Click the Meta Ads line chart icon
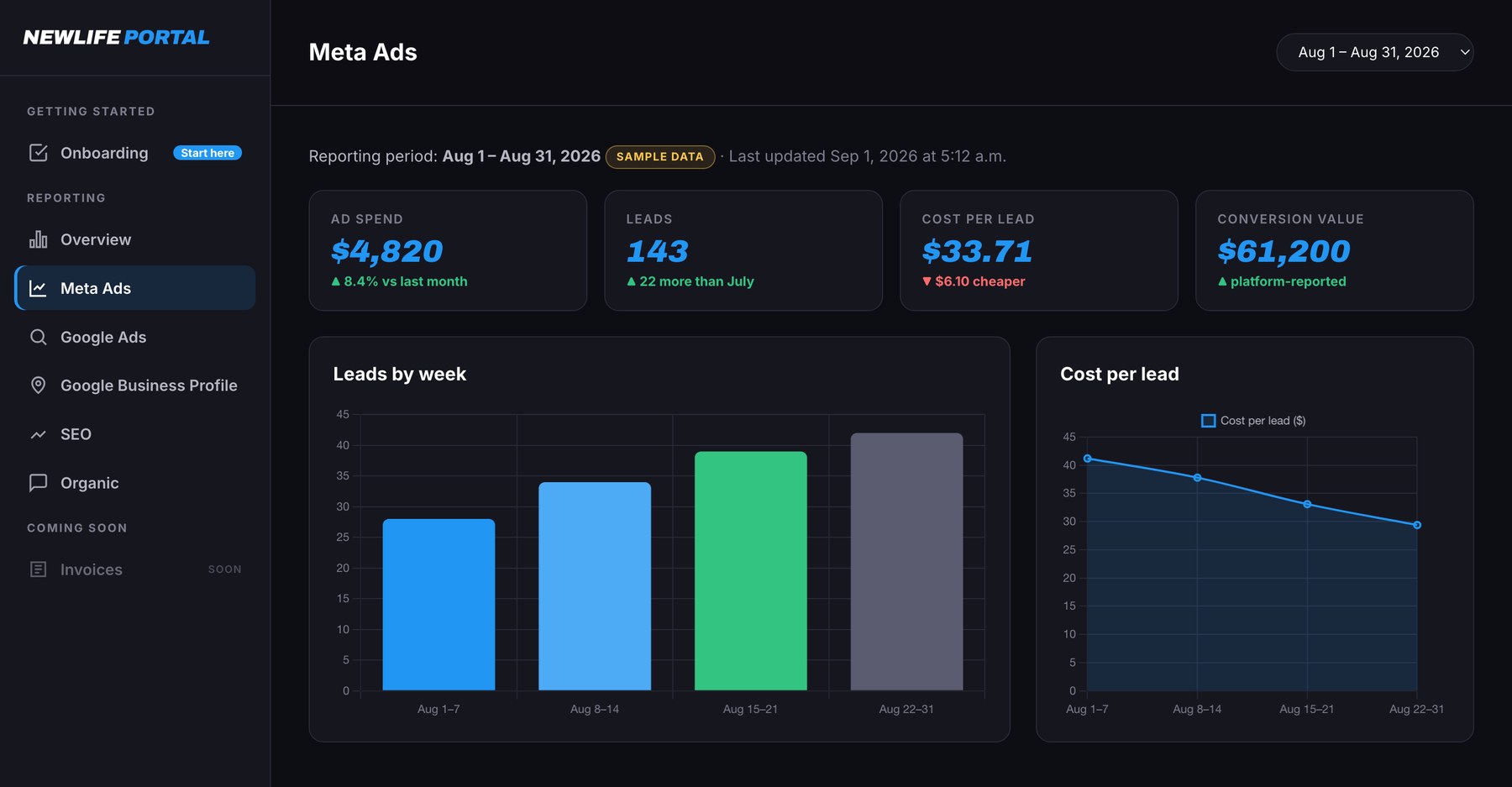 click(x=38, y=288)
